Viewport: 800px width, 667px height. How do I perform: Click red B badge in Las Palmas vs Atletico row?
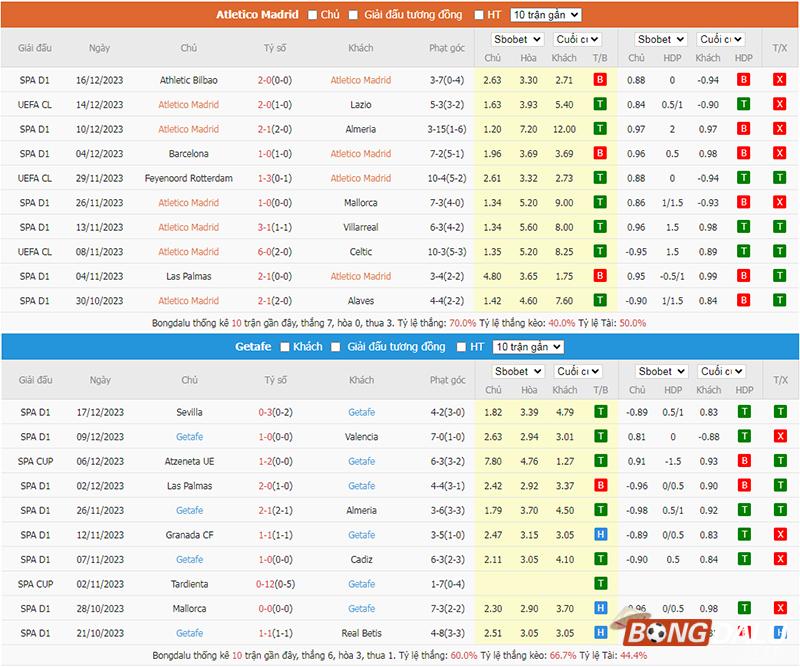coord(600,276)
